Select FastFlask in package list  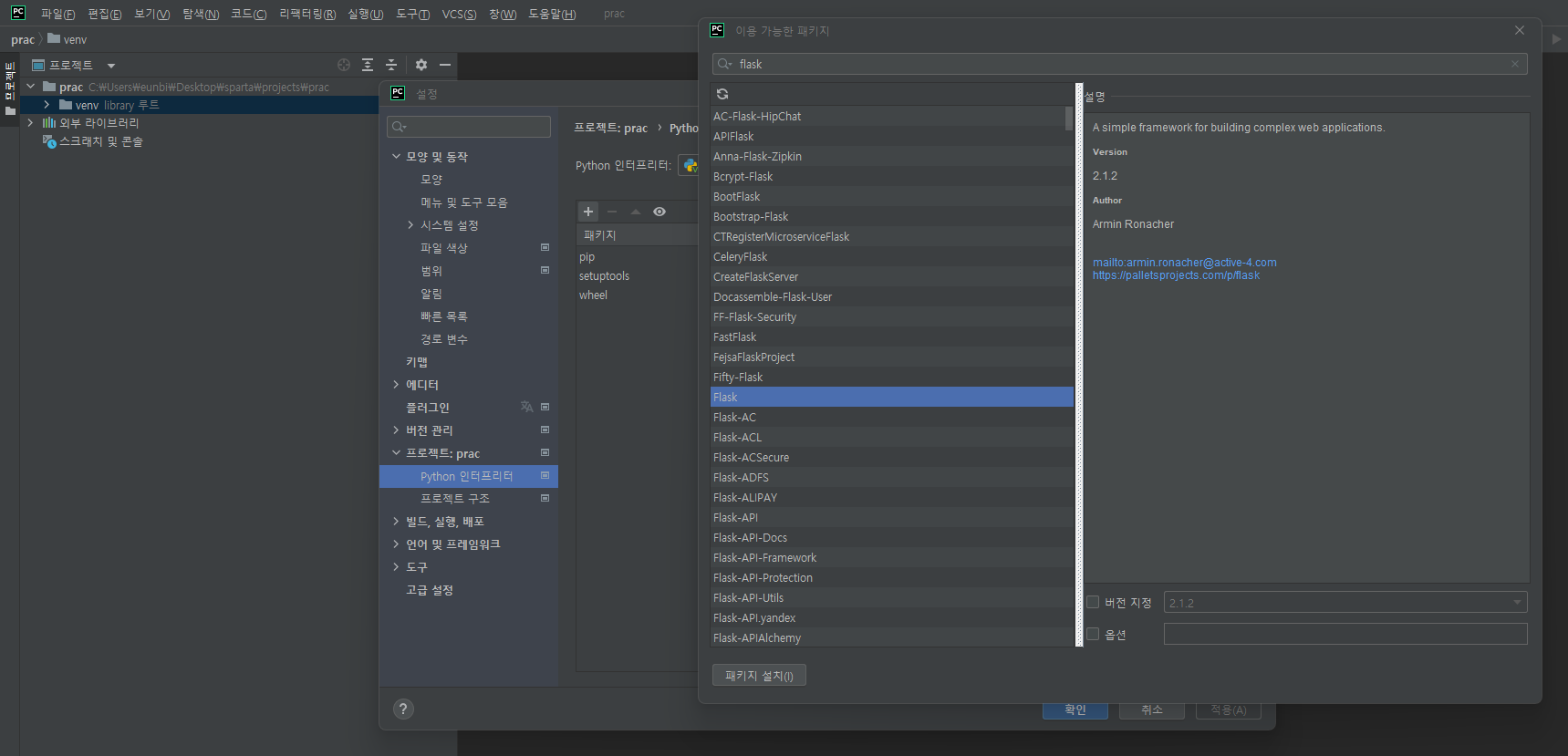891,337
